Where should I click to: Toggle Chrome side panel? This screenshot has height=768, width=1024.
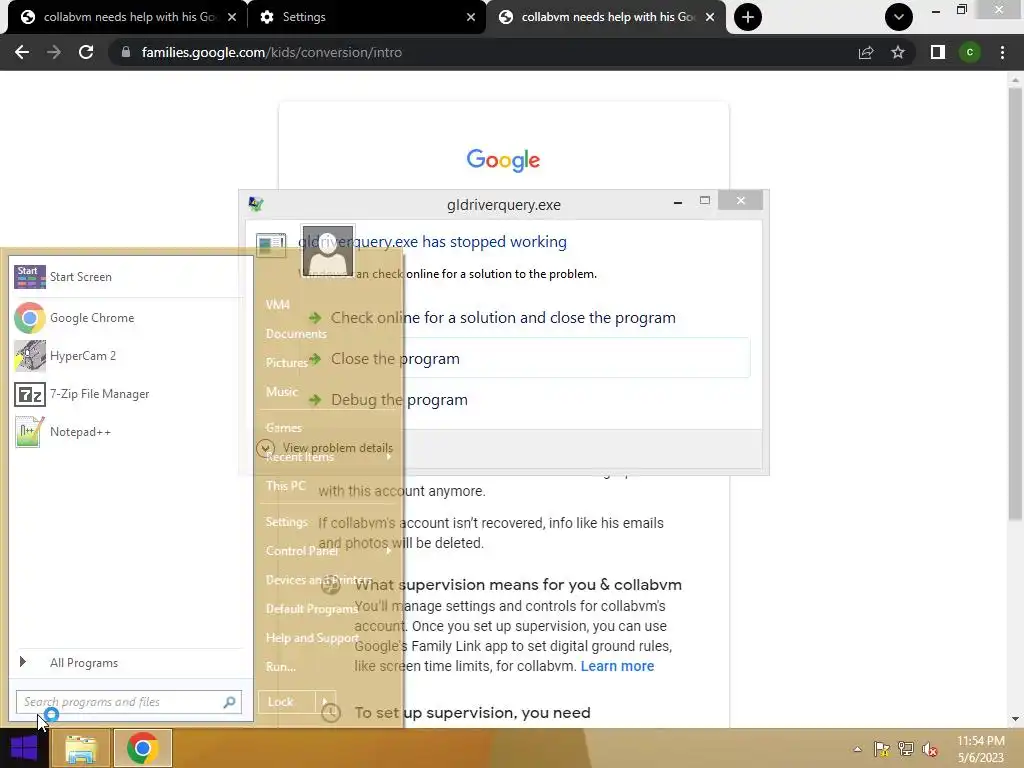pos(938,52)
